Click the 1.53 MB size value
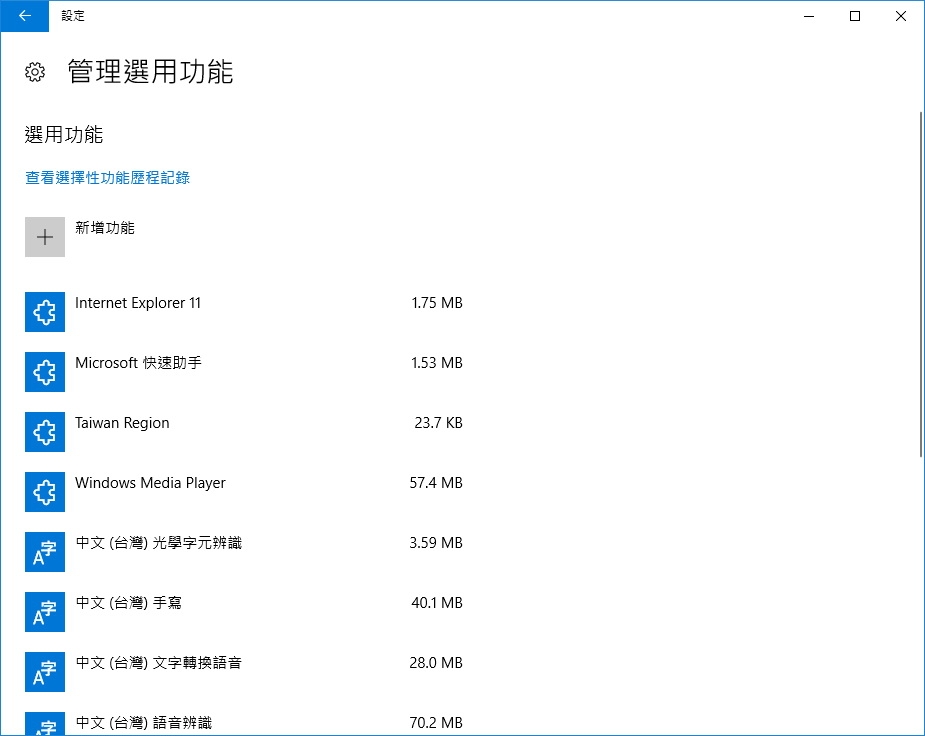The height and width of the screenshot is (736, 925). pyautogui.click(x=437, y=363)
